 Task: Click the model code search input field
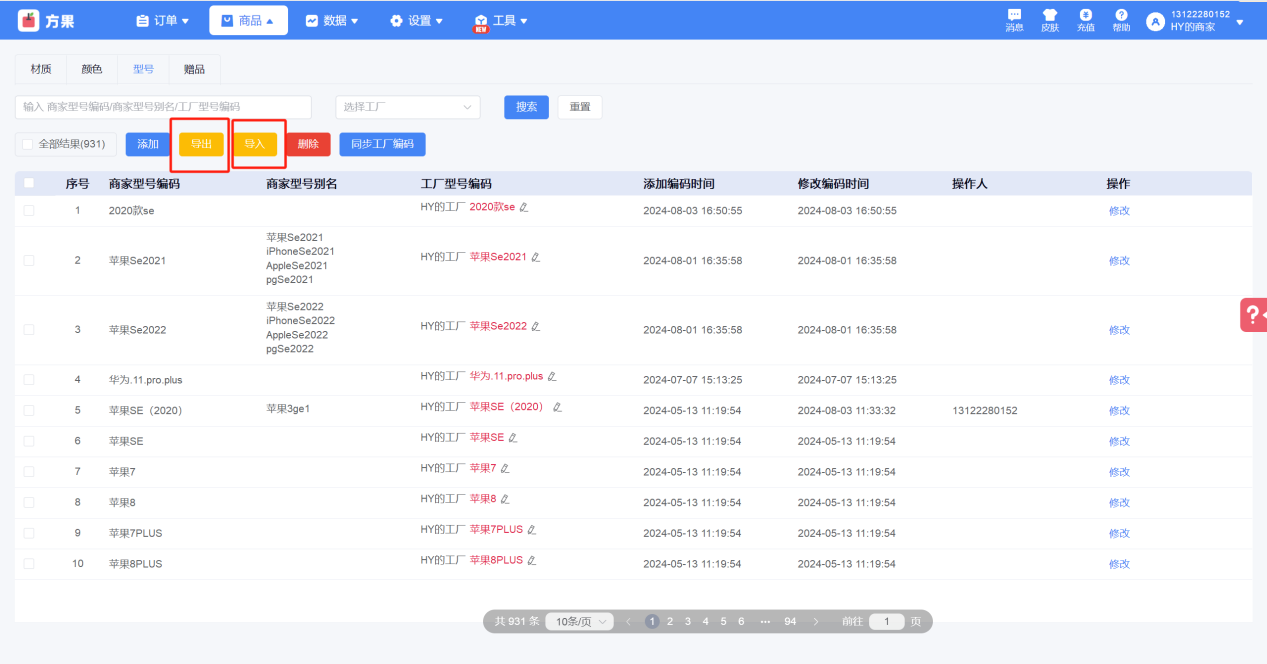click(x=163, y=107)
